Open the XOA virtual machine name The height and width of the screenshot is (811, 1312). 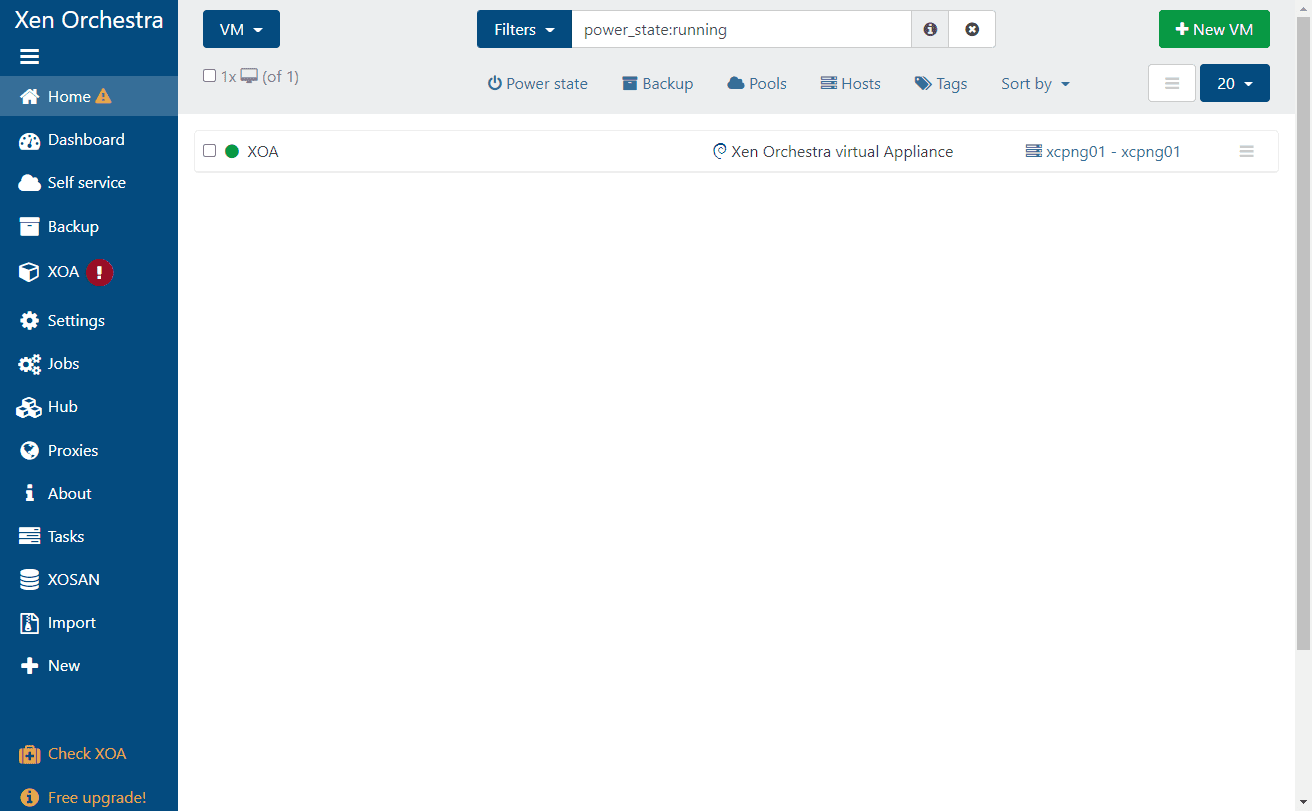[x=263, y=152]
